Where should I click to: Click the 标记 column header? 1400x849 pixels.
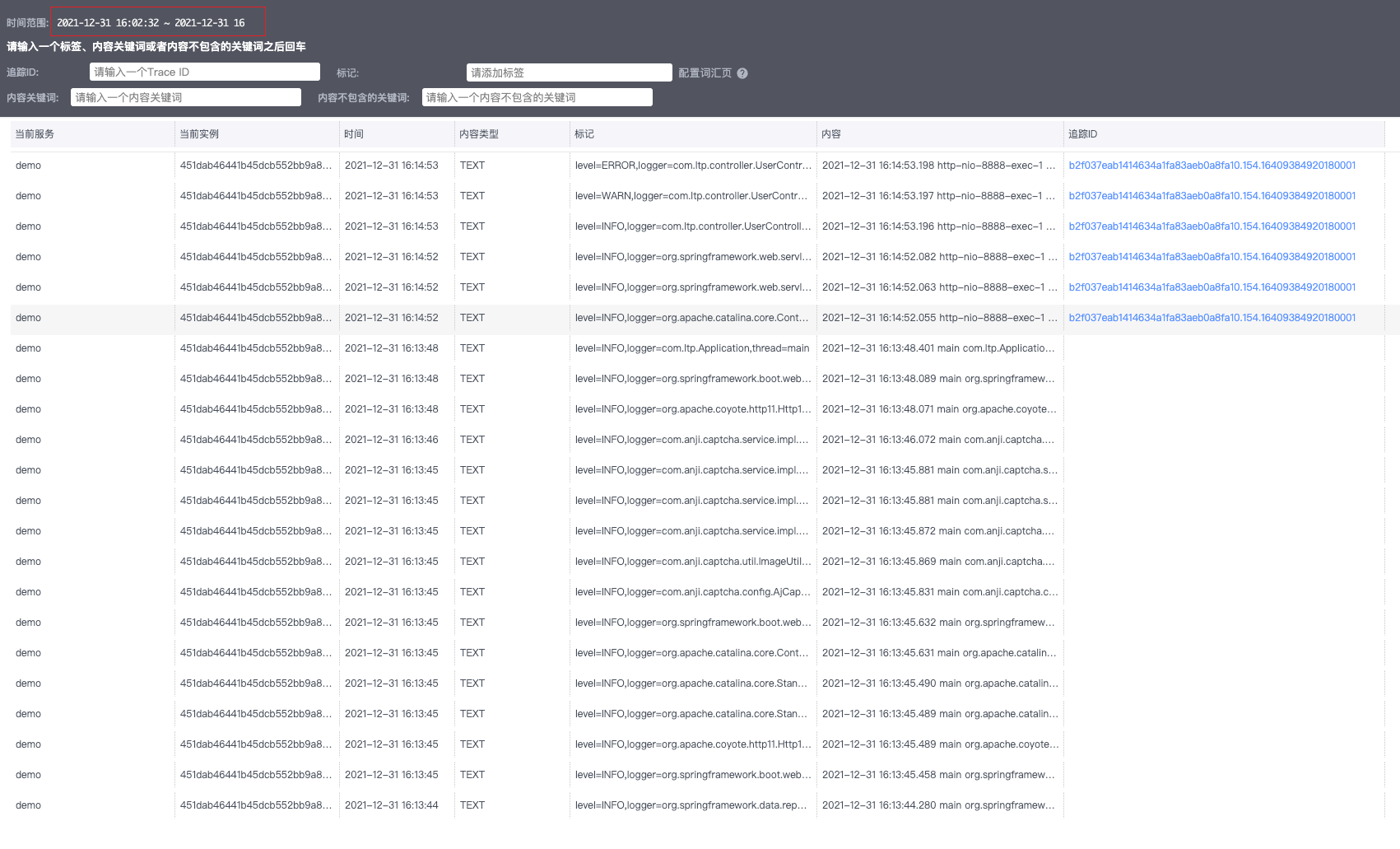[584, 133]
